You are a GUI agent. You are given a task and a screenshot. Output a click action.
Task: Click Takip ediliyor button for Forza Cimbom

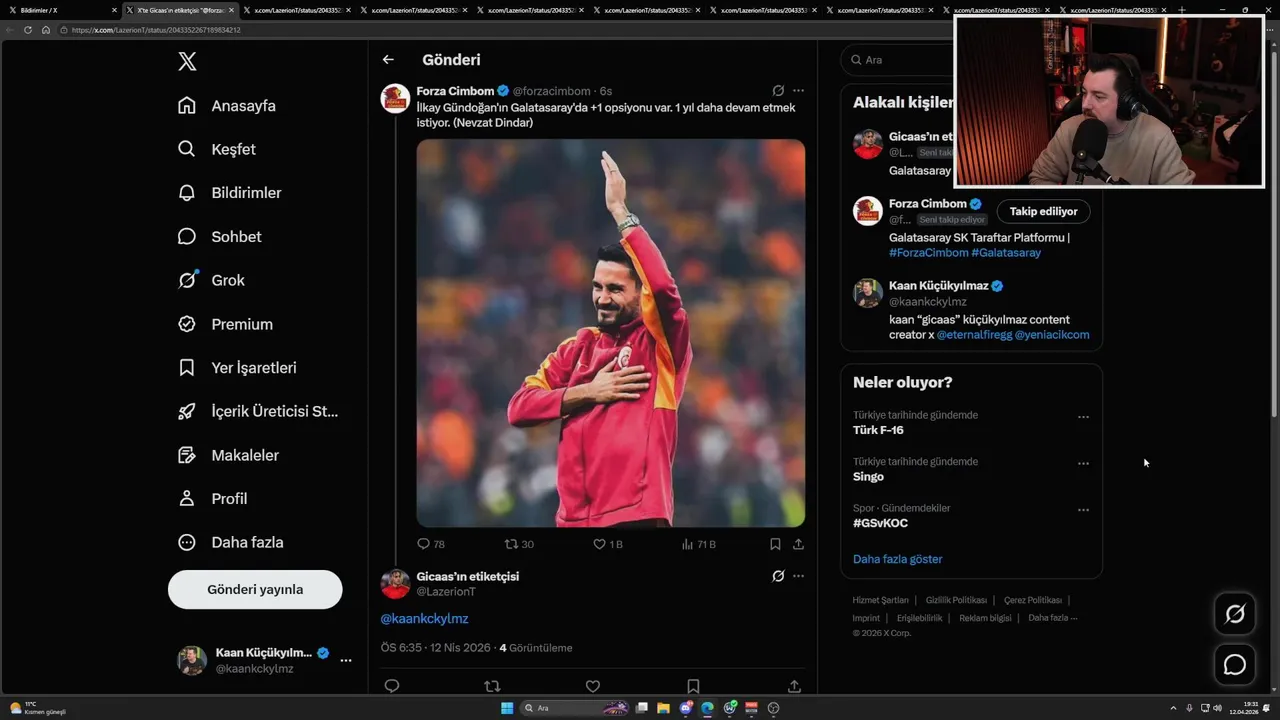pyautogui.click(x=1043, y=212)
